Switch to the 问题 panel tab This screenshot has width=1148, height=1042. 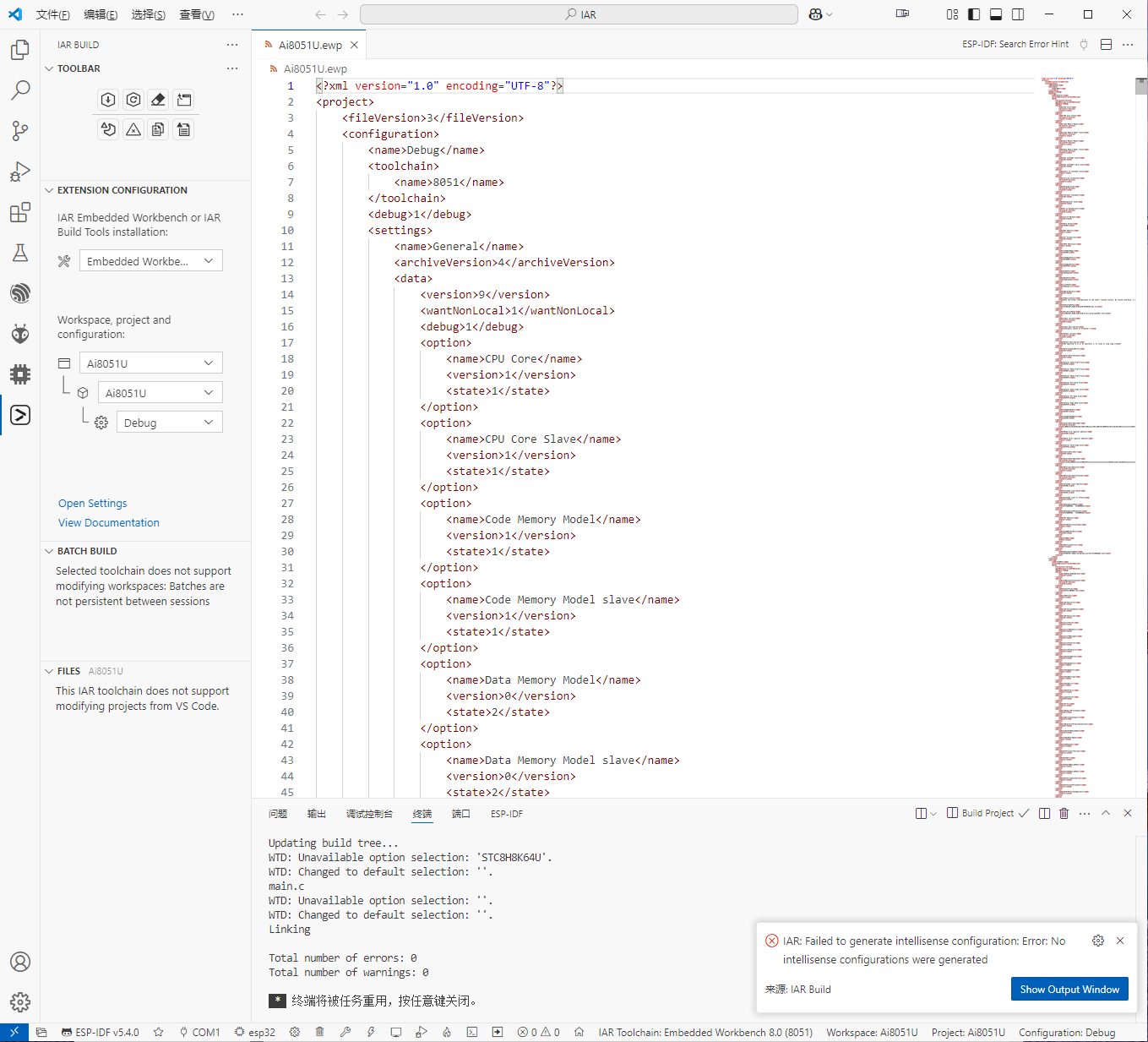278,814
